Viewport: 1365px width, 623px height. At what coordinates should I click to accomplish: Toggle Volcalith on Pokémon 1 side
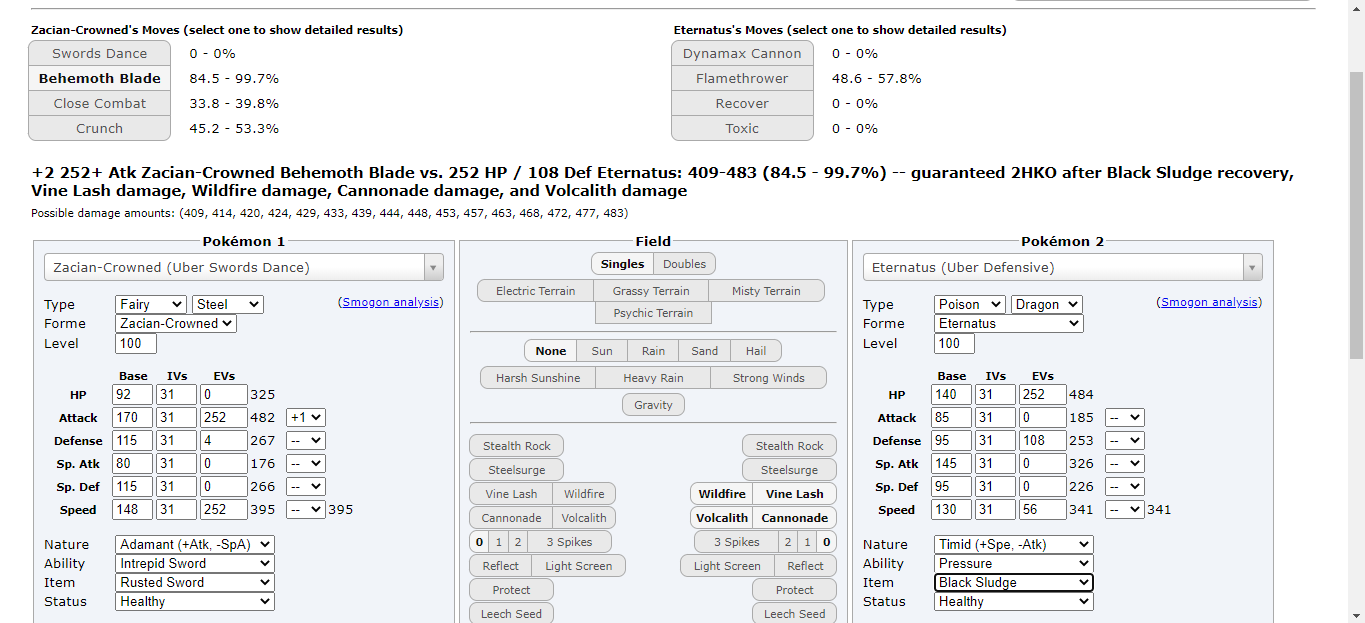[x=584, y=518]
